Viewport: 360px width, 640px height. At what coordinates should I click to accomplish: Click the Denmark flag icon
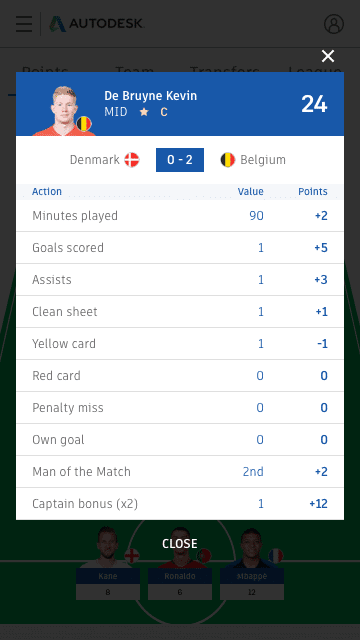pos(132,160)
